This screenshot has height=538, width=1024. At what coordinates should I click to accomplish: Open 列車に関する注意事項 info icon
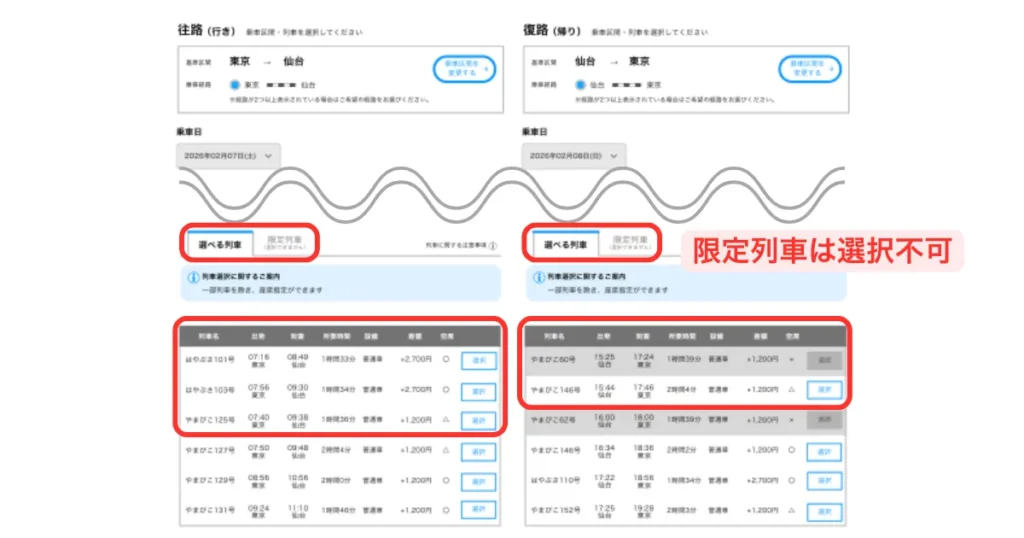(493, 245)
